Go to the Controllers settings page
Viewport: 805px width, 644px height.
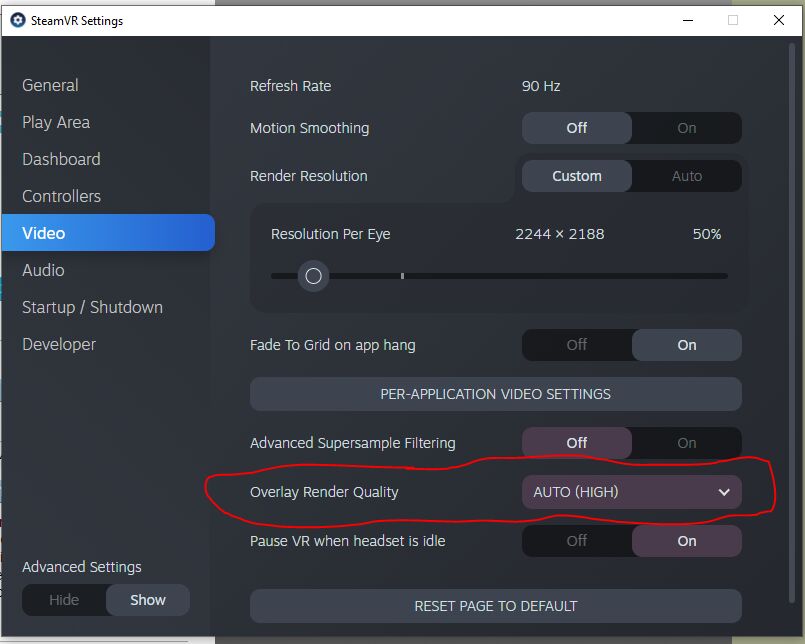pyautogui.click(x=61, y=196)
